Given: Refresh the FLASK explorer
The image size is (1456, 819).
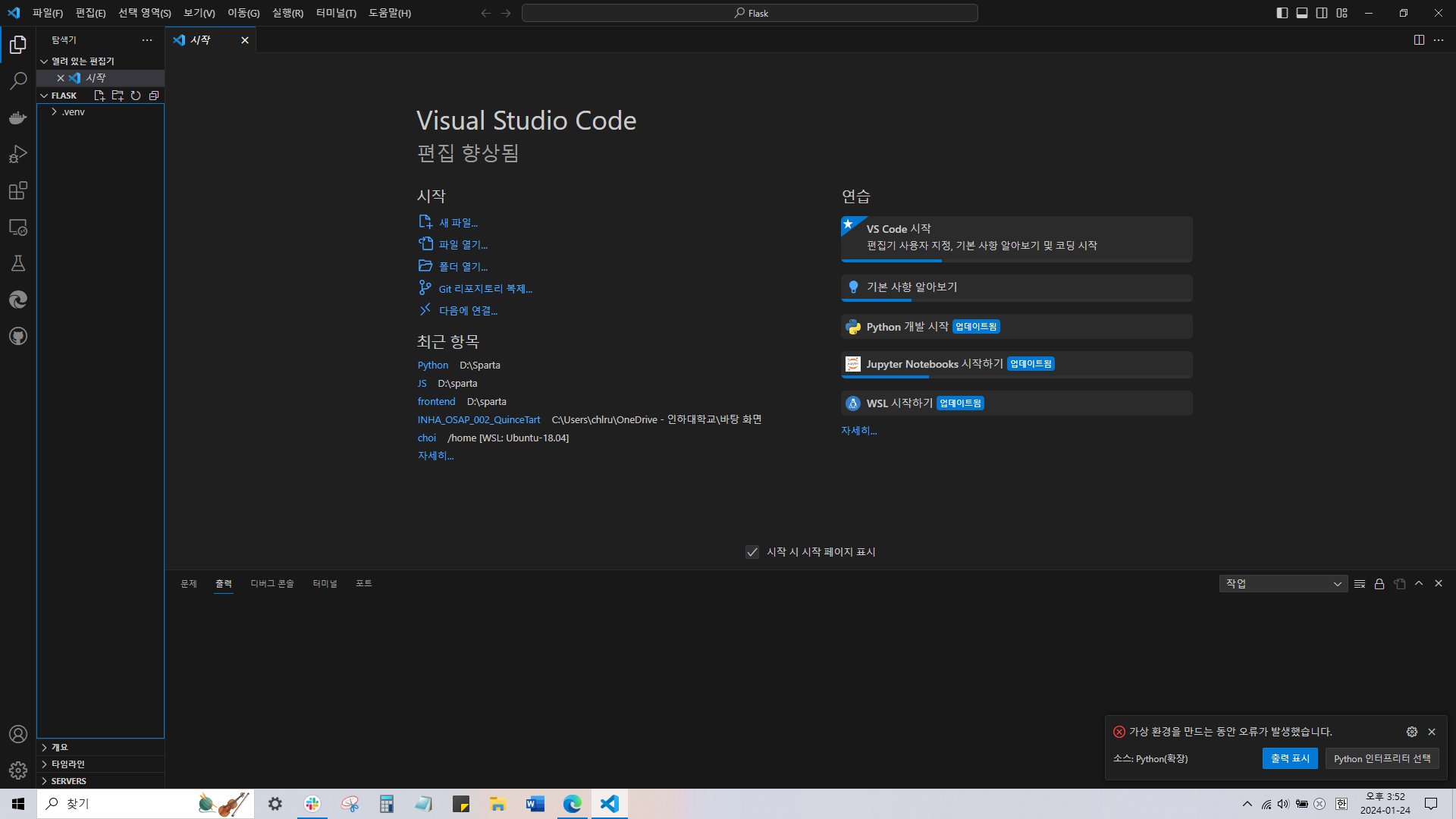Looking at the screenshot, I should click(x=136, y=96).
